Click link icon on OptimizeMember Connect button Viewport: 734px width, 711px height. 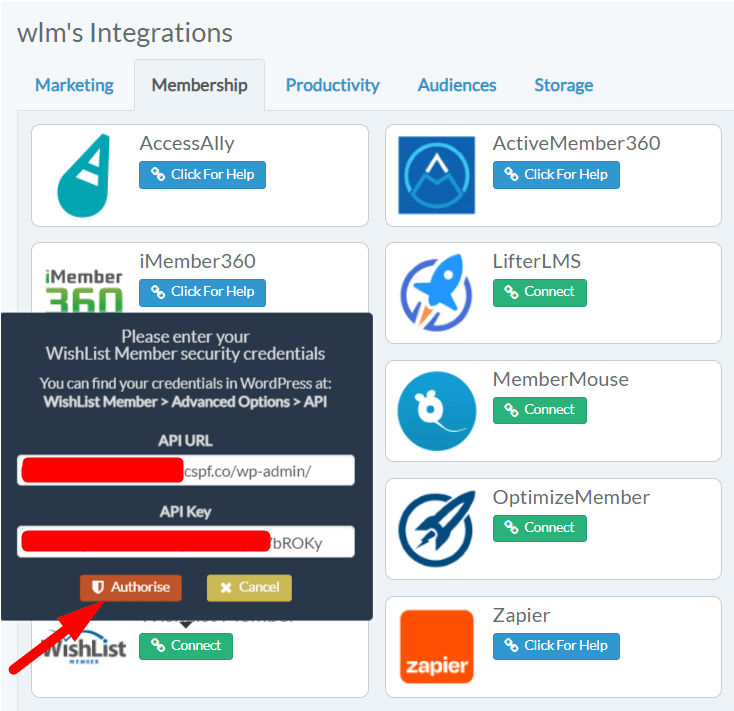tap(511, 528)
